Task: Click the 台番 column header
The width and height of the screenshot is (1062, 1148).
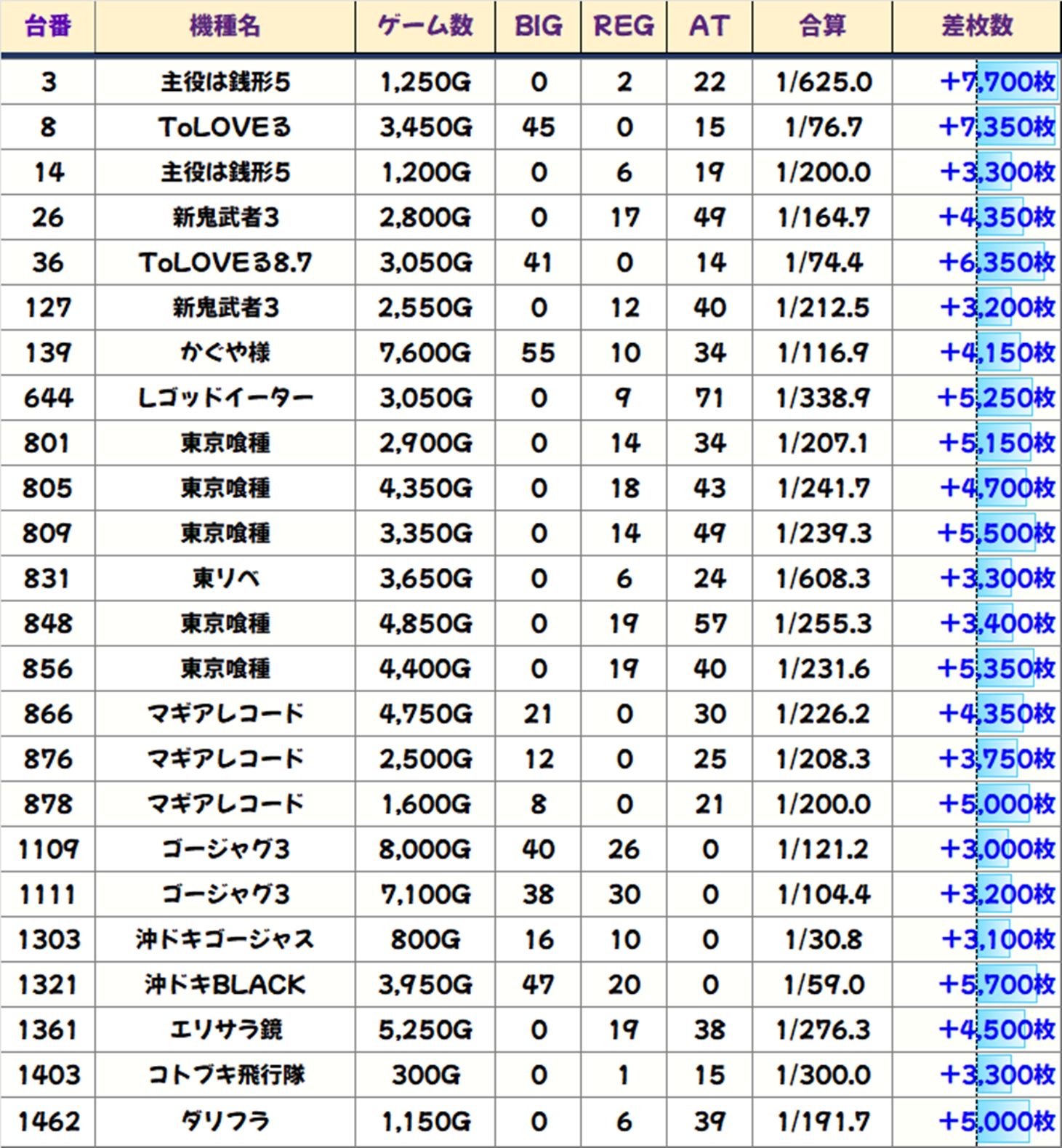Action: [x=48, y=26]
